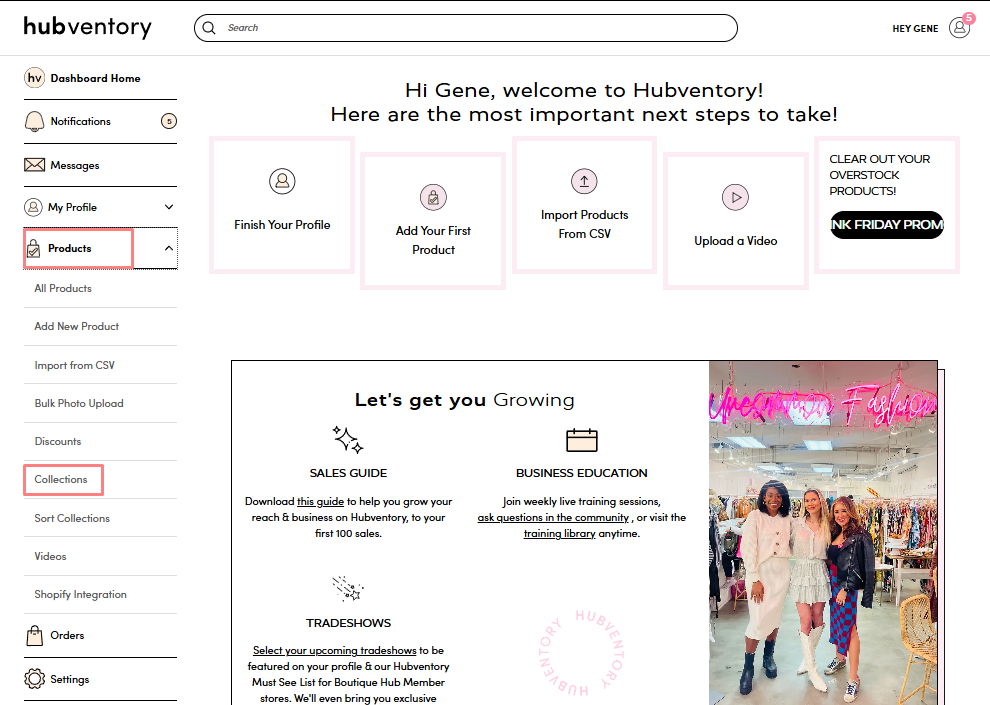Open the user account avatar icon
990x705 pixels.
tap(959, 28)
